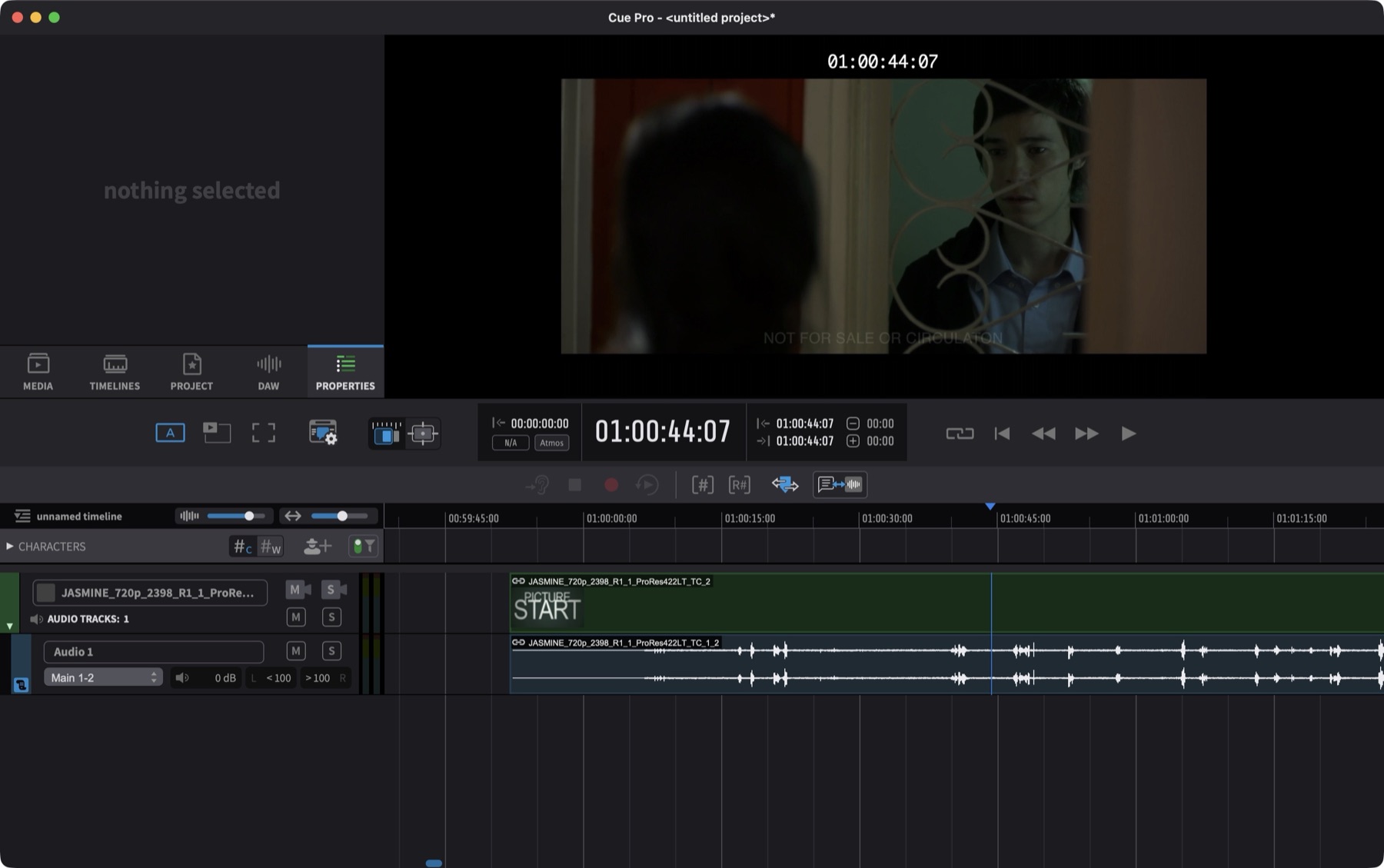This screenshot has width=1384, height=868.
Task: Mute the Audio 1 track
Action: 296,651
